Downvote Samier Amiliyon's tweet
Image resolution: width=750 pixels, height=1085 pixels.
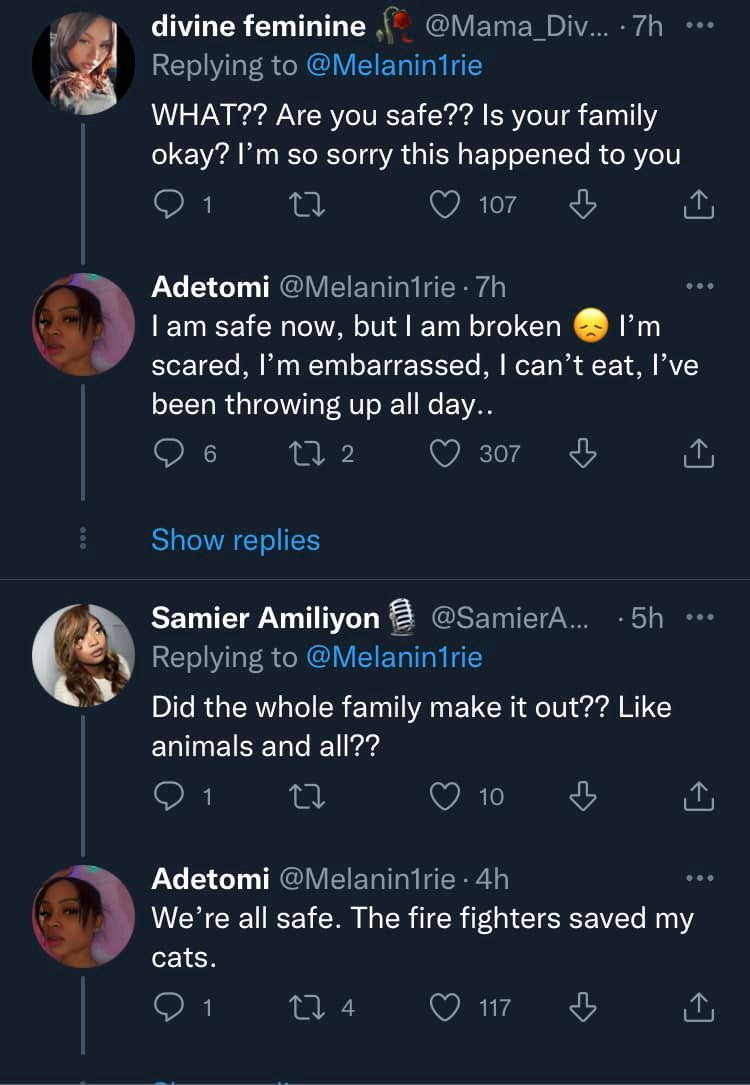(583, 796)
